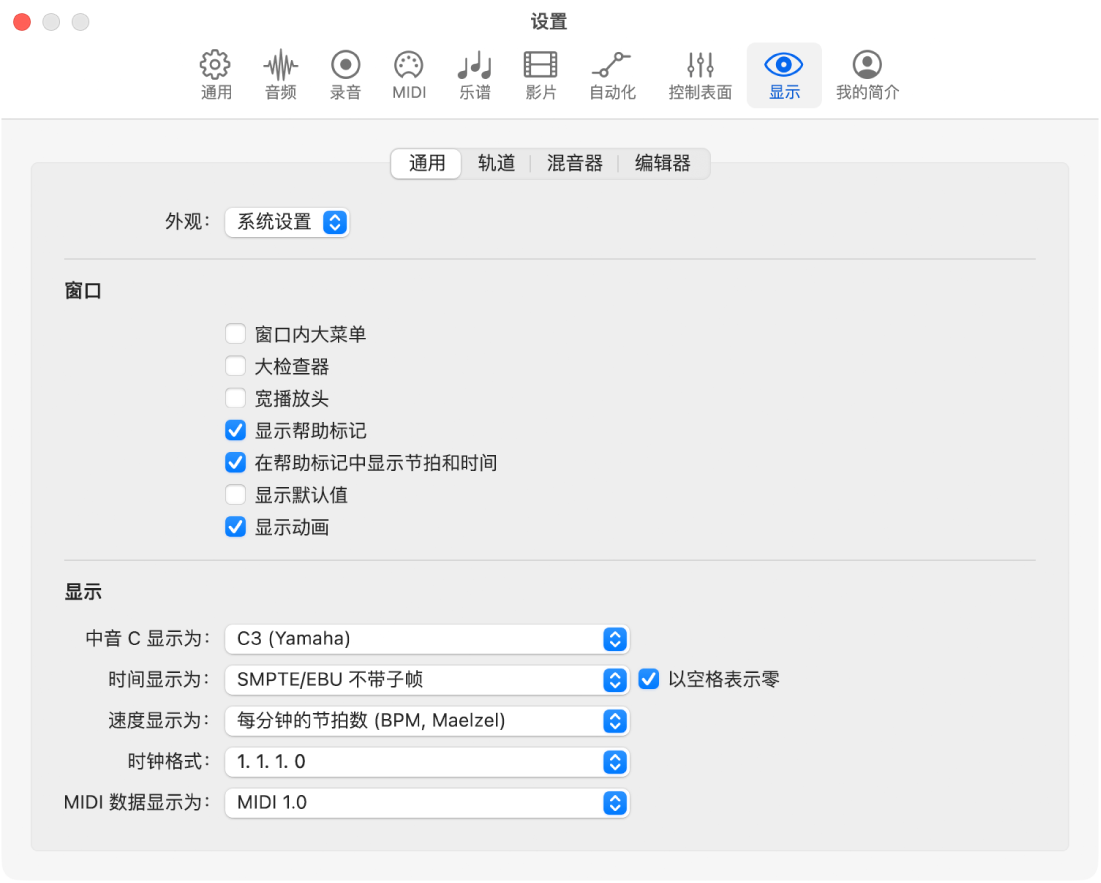Enable the 显示默认值 option
This screenshot has width=1101, height=883.
pyautogui.click(x=235, y=494)
